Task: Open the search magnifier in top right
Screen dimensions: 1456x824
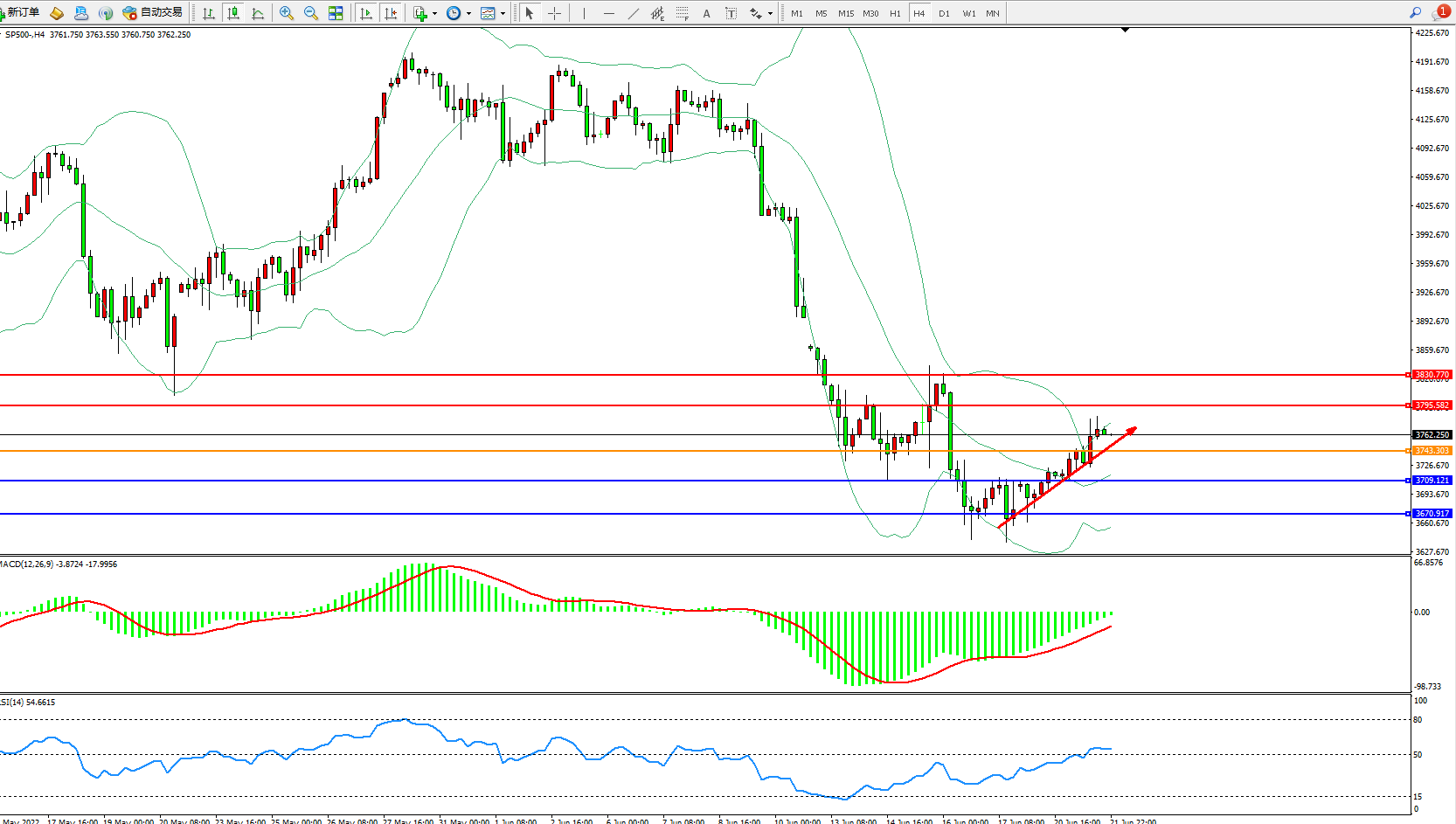Action: click(1415, 13)
